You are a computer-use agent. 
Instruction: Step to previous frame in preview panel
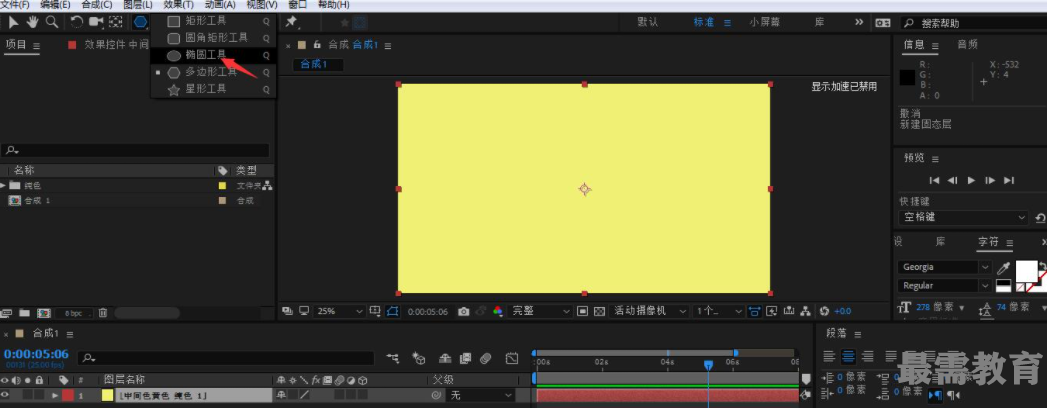[x=953, y=181]
